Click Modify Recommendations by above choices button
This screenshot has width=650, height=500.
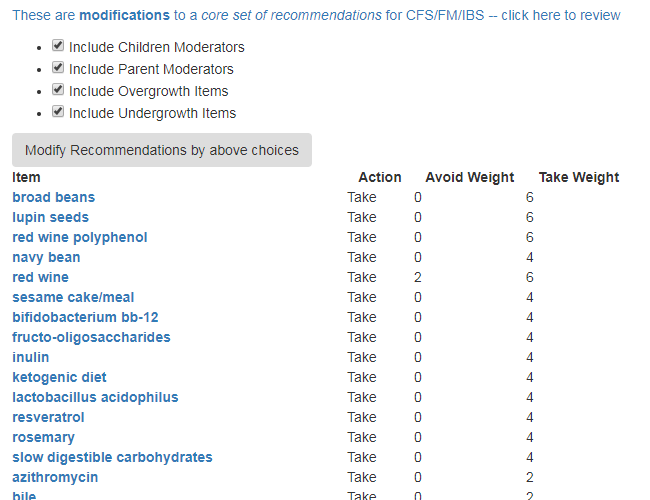(162, 150)
